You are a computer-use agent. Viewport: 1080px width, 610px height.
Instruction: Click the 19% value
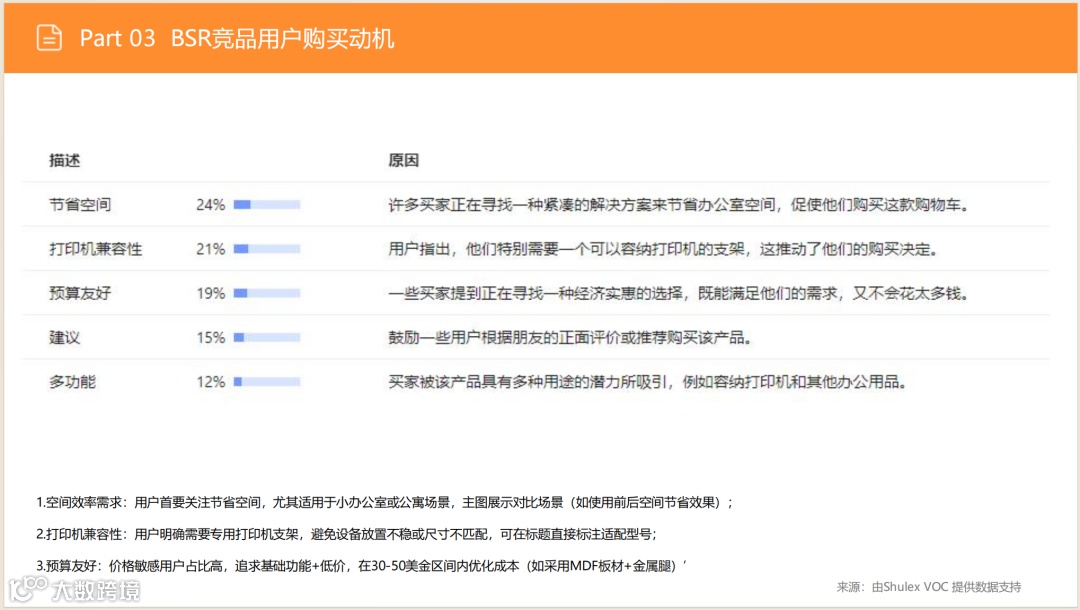[211, 293]
